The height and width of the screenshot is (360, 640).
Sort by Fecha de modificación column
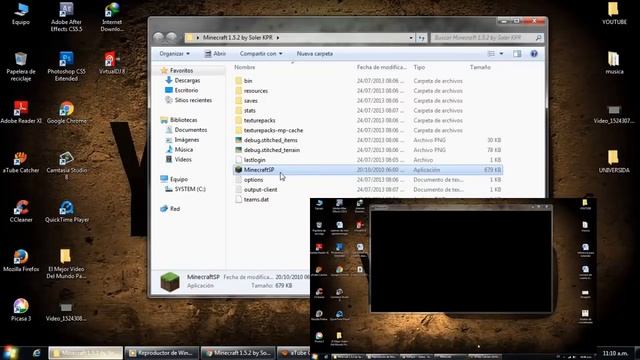click(x=382, y=67)
